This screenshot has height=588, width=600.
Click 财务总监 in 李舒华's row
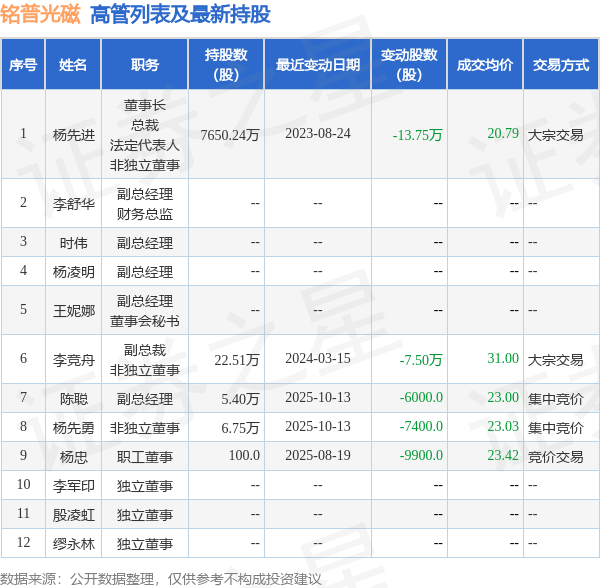(145, 214)
